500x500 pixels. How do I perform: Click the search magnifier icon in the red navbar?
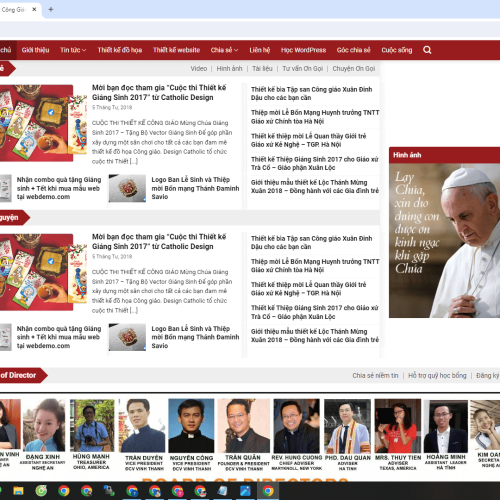click(x=427, y=50)
